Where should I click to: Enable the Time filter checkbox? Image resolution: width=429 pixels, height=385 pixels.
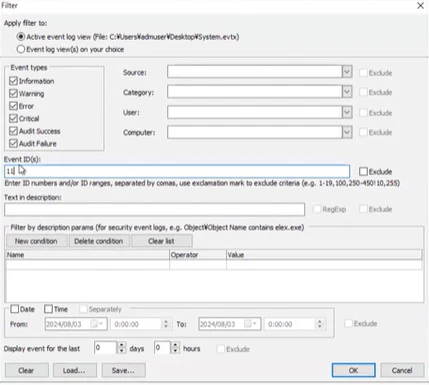tap(48, 309)
